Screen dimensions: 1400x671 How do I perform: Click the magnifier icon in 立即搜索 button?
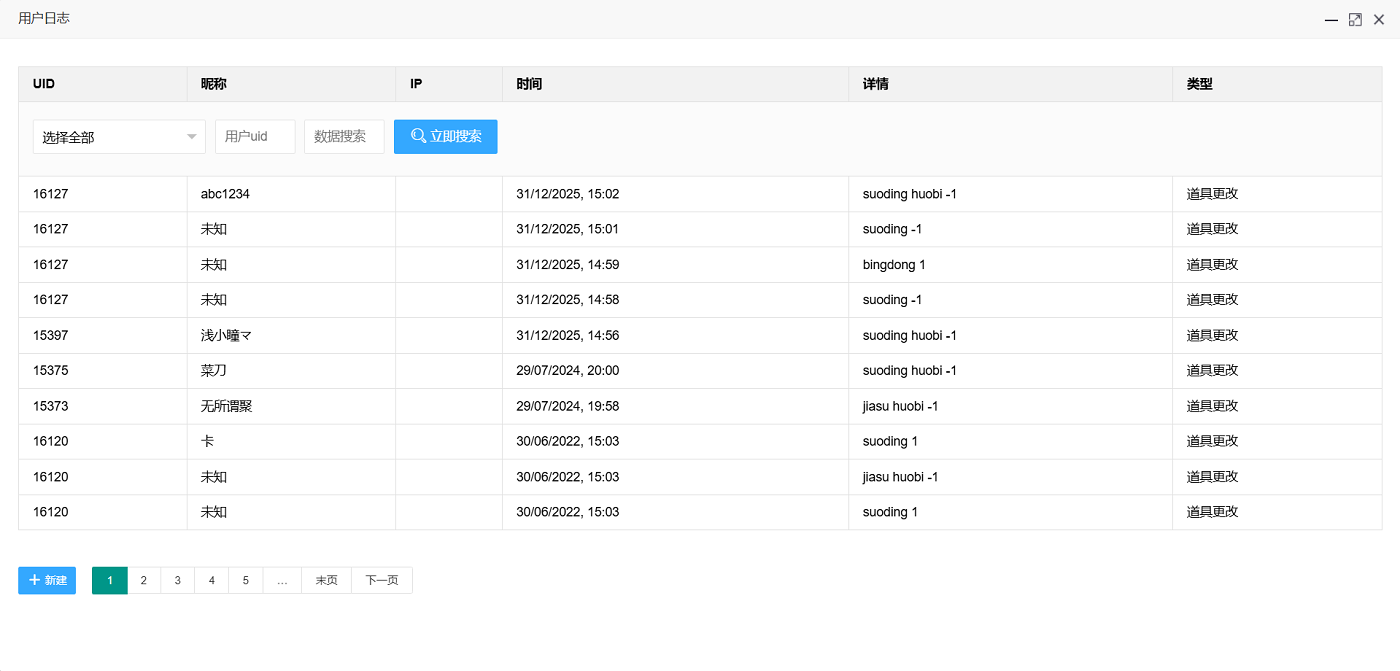(418, 136)
